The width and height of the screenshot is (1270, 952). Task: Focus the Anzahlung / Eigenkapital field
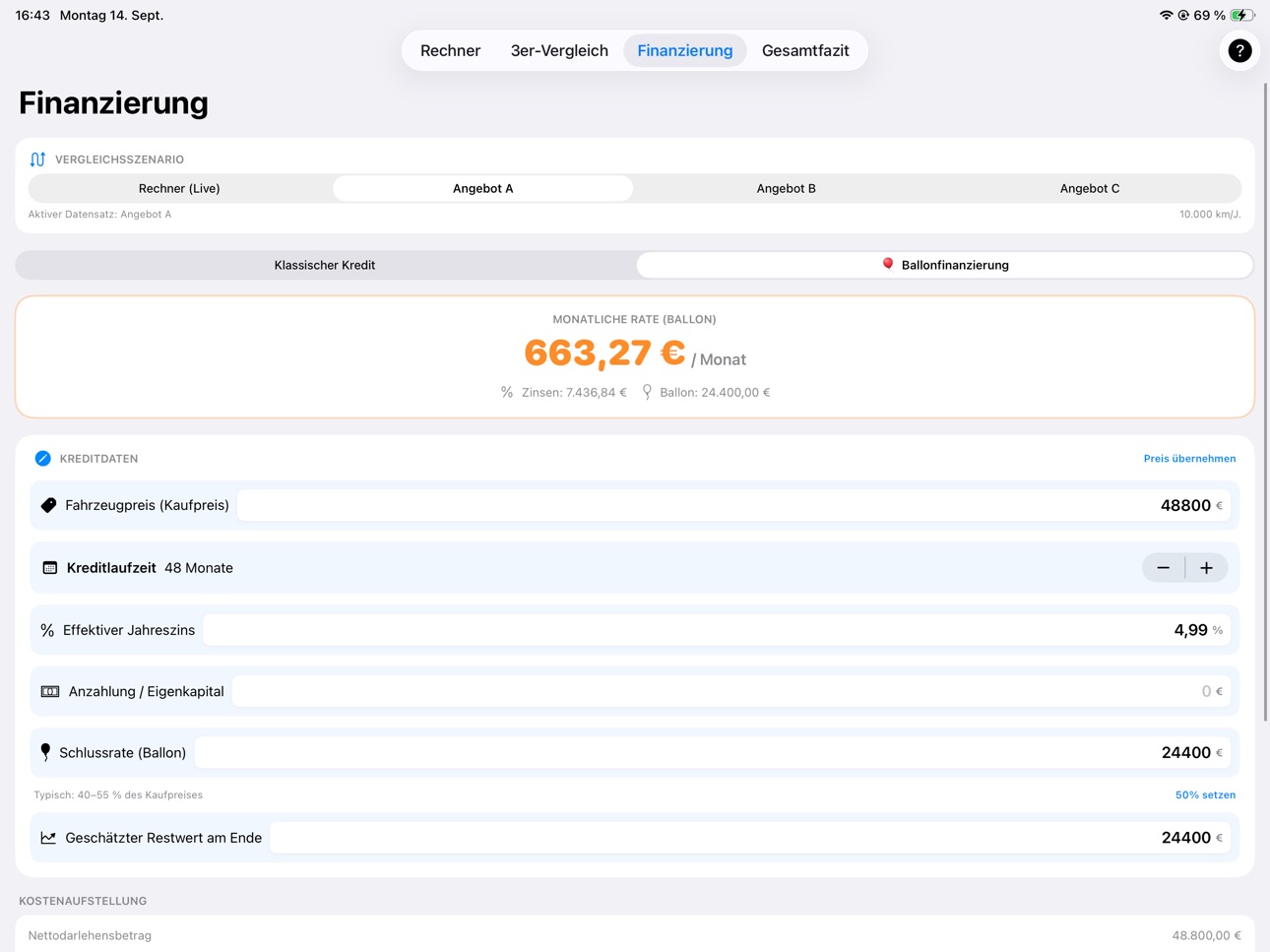tap(731, 691)
